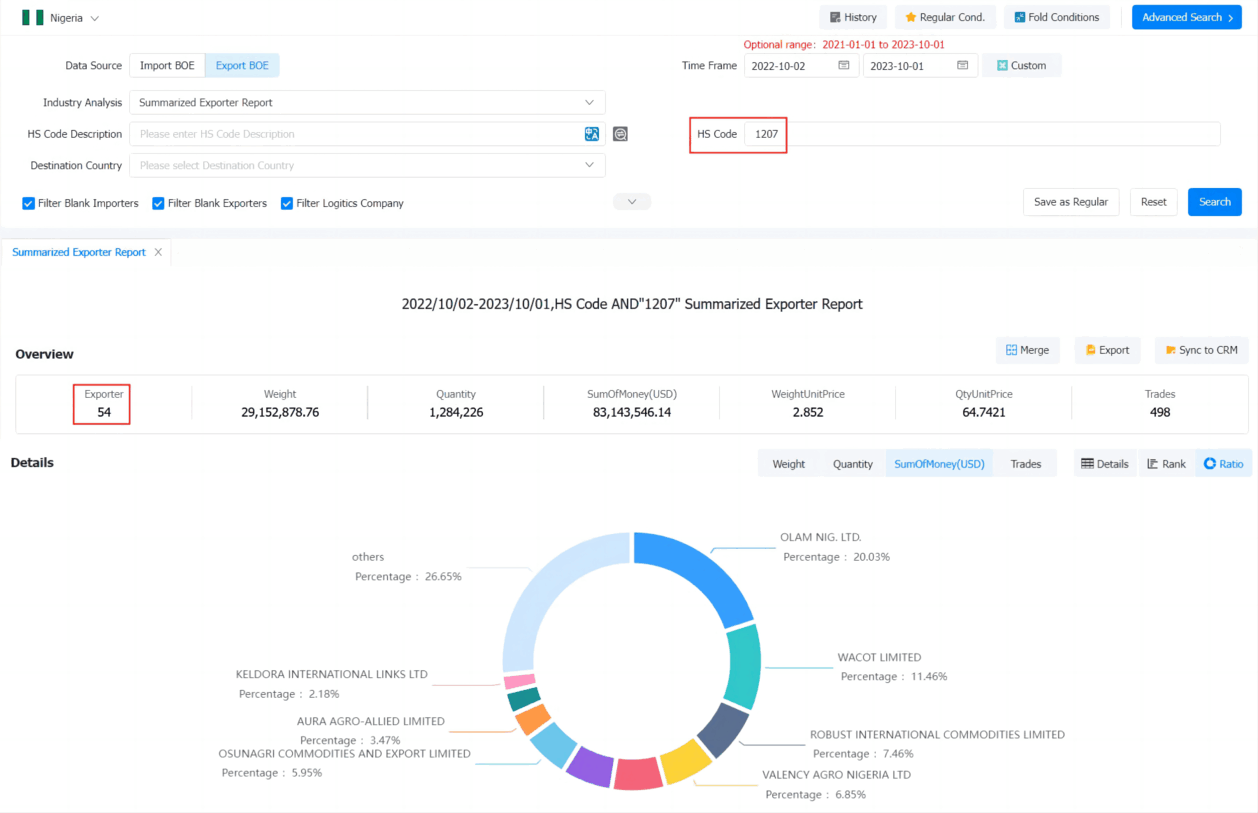
Task: Open Advanced Search
Action: [x=1187, y=17]
